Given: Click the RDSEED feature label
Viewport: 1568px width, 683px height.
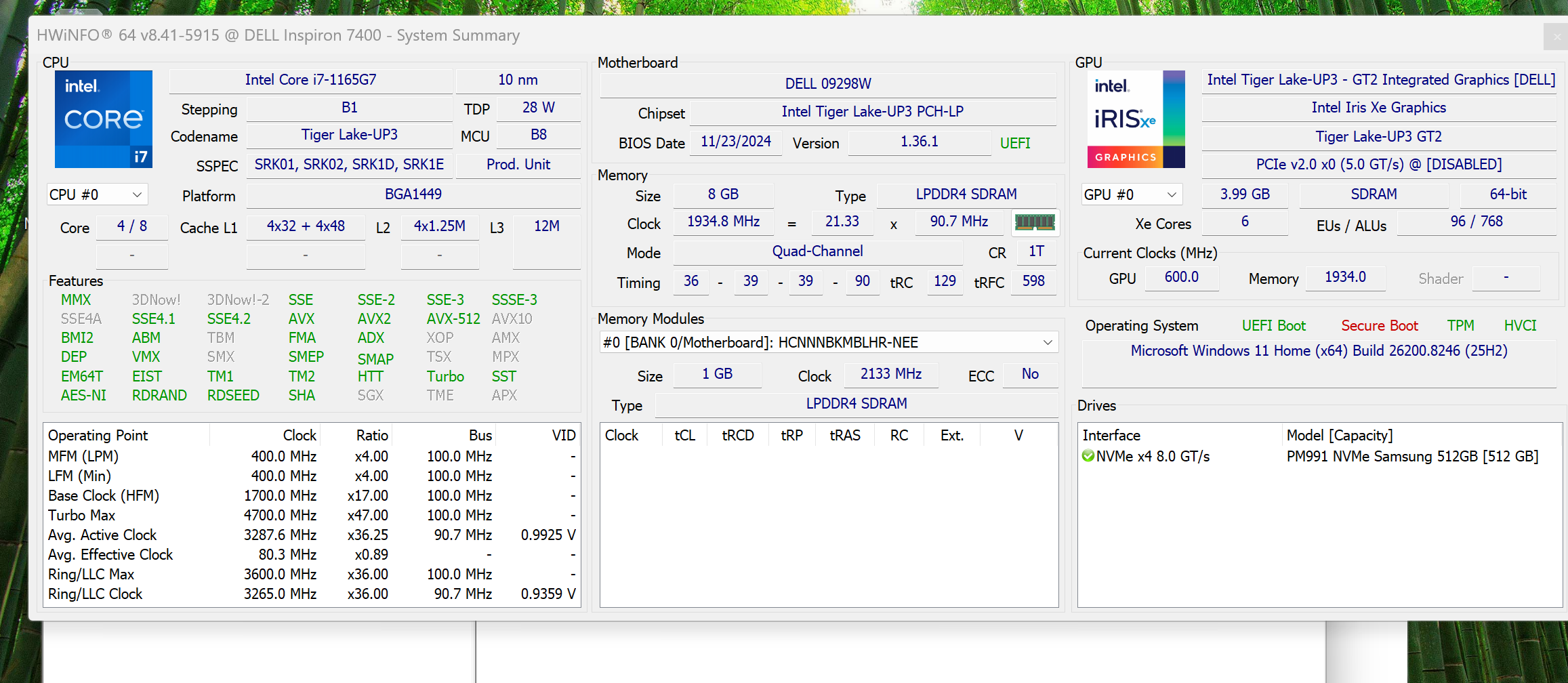Looking at the screenshot, I should pos(233,396).
